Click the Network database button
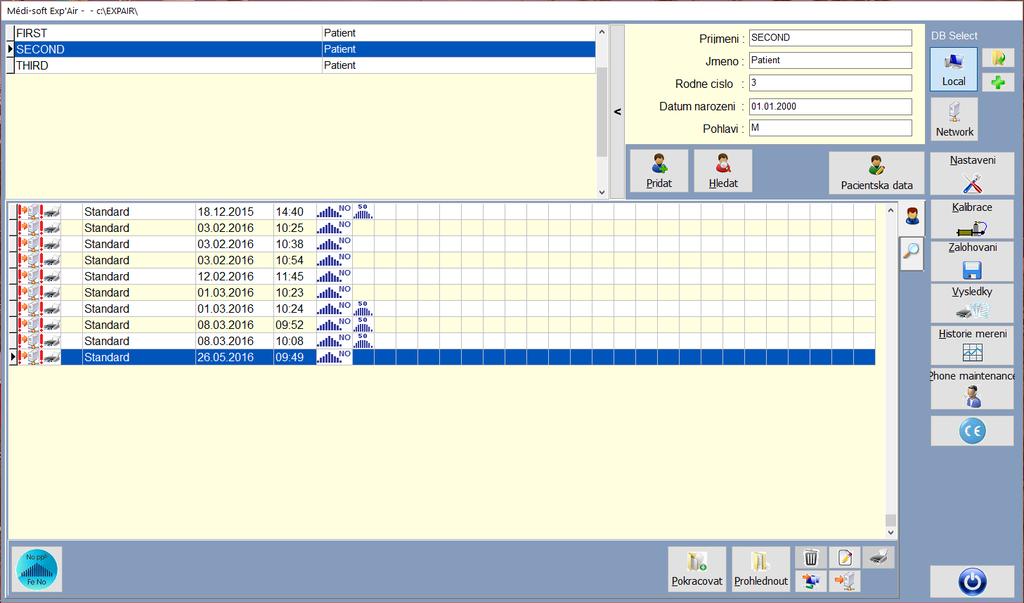The image size is (1024, 603). (x=954, y=119)
